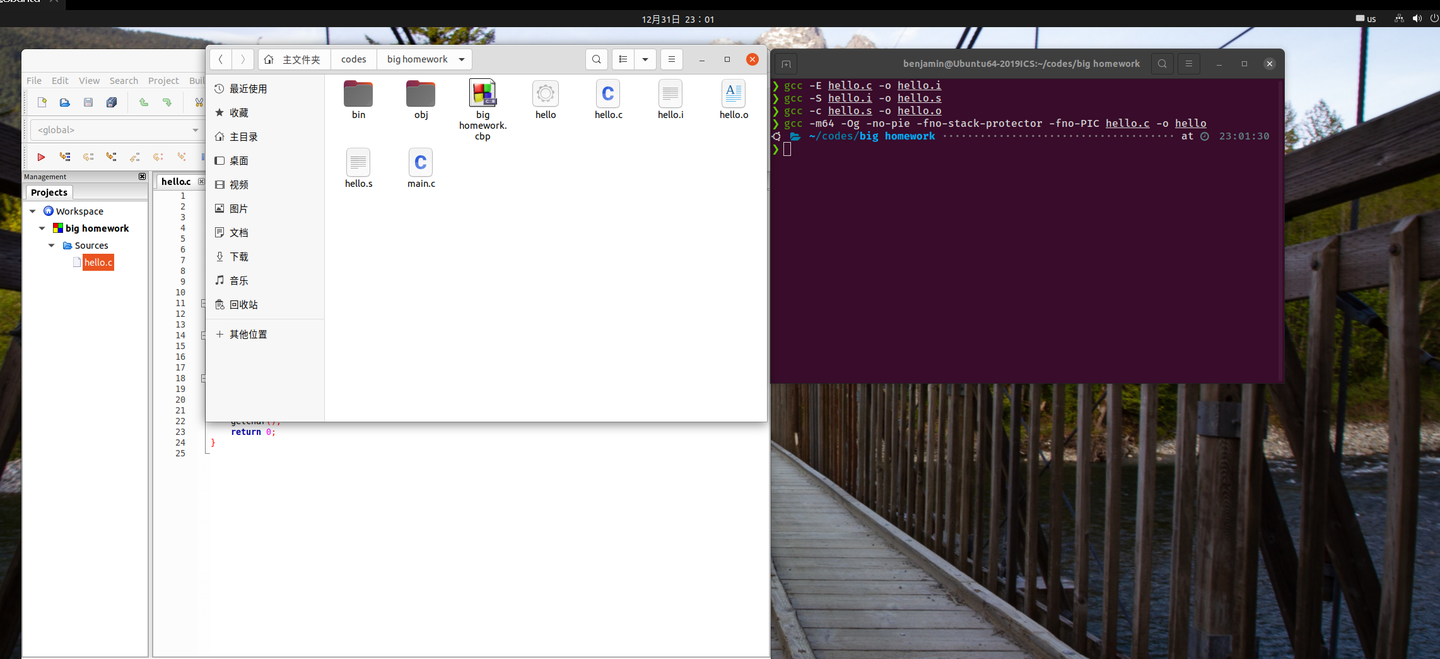Viewport: 1440px width, 659px height.
Task: Click Redo arrow in Code::Blocks toolbar
Action: [x=167, y=102]
